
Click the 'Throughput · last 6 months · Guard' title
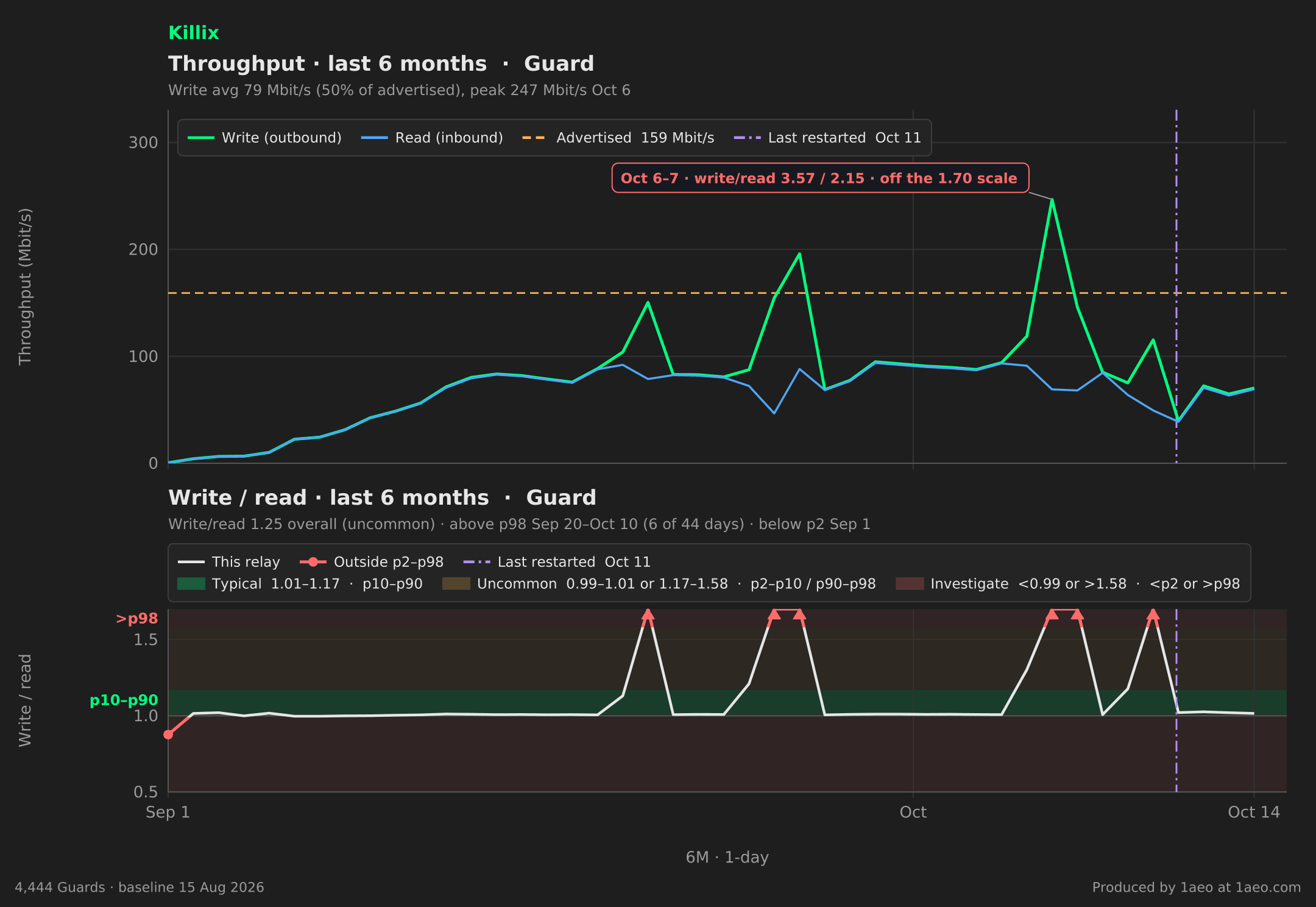[x=381, y=63]
